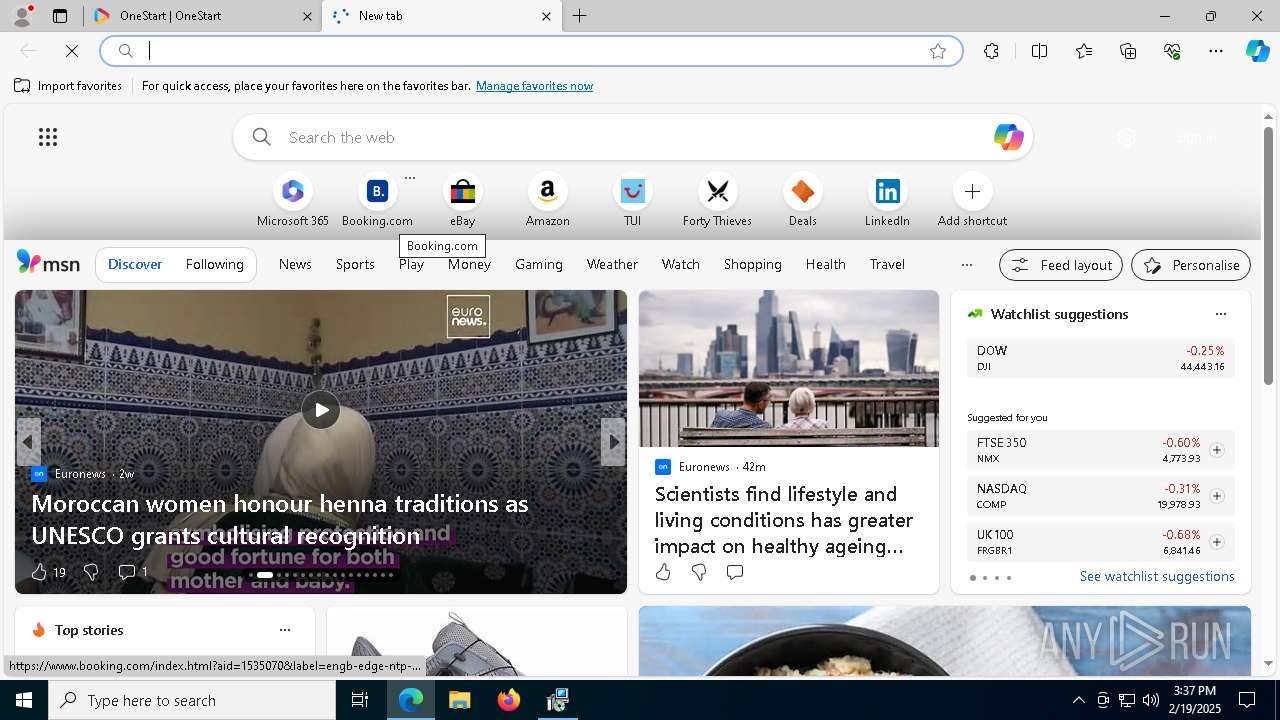The height and width of the screenshot is (720, 1280).
Task: Expand more MSN categories ellipsis
Action: 966,265
